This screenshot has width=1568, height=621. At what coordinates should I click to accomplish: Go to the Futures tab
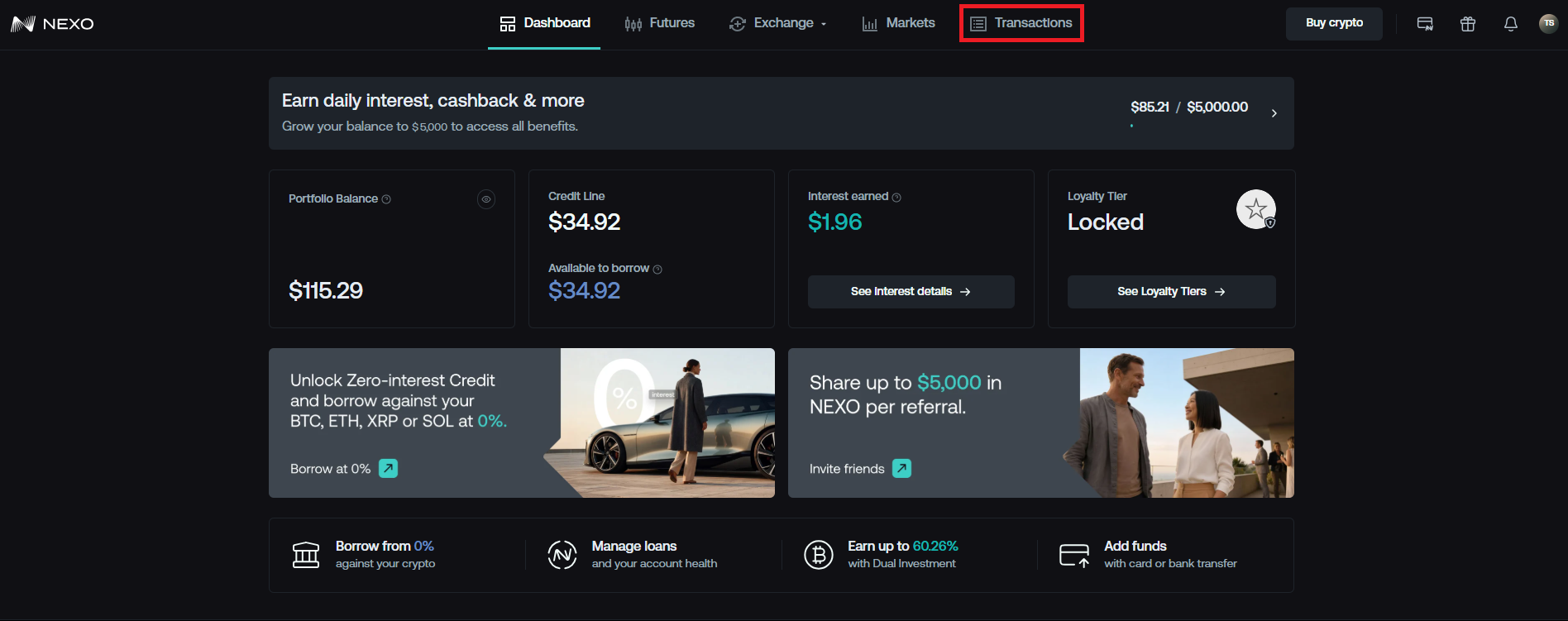point(659,23)
